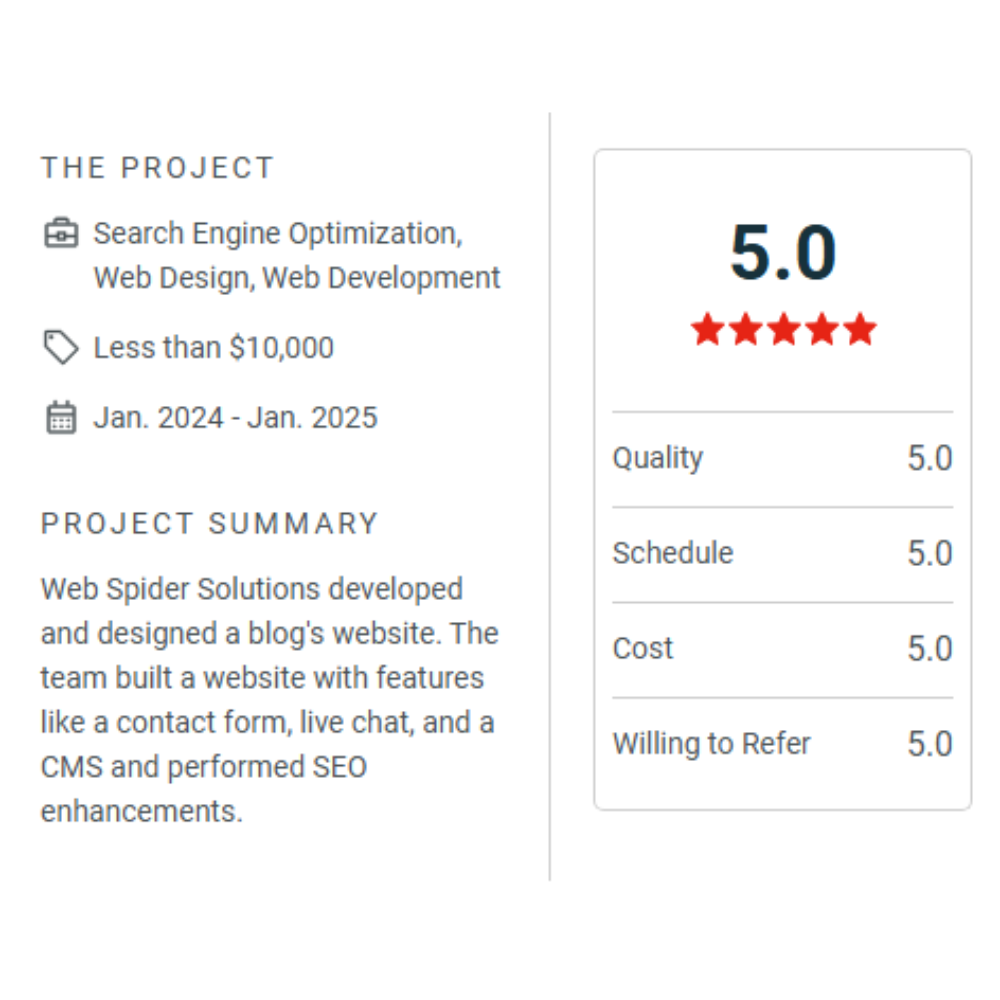The image size is (1000, 1000).
Task: Click the Jan. 2024 - Jan. 2025 date range
Action: click(x=236, y=418)
